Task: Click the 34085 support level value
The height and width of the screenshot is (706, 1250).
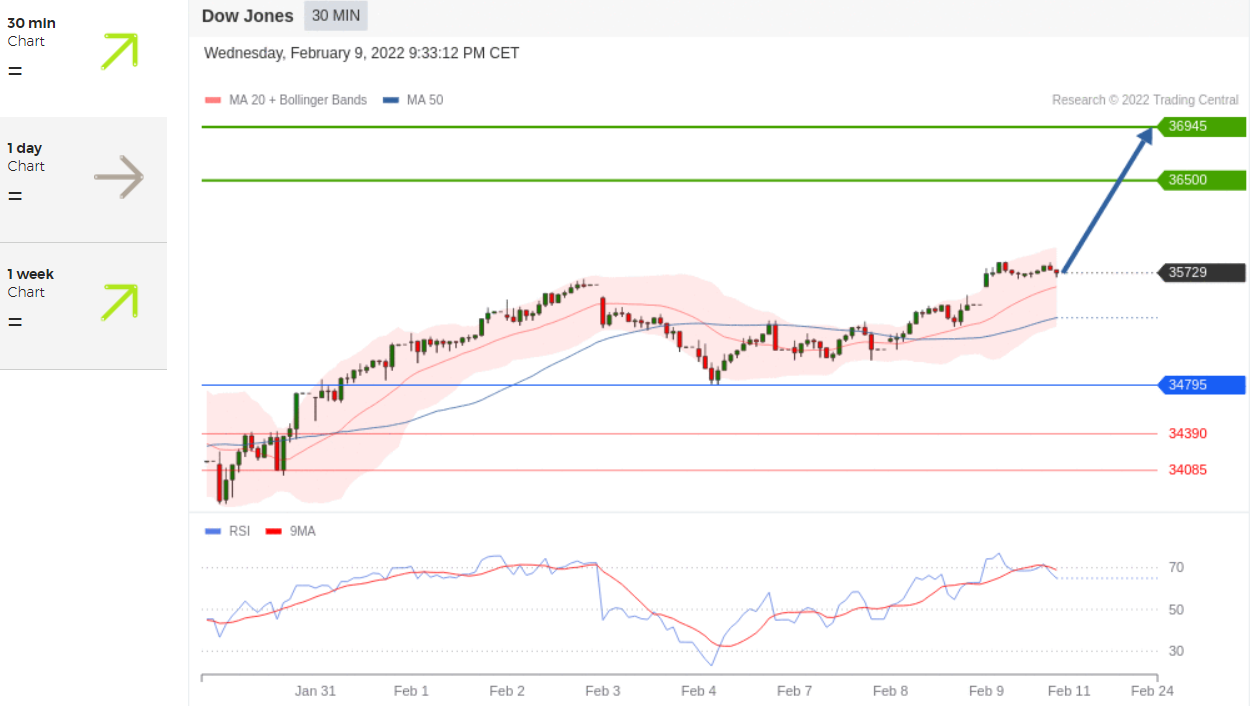Action: pyautogui.click(x=1188, y=469)
